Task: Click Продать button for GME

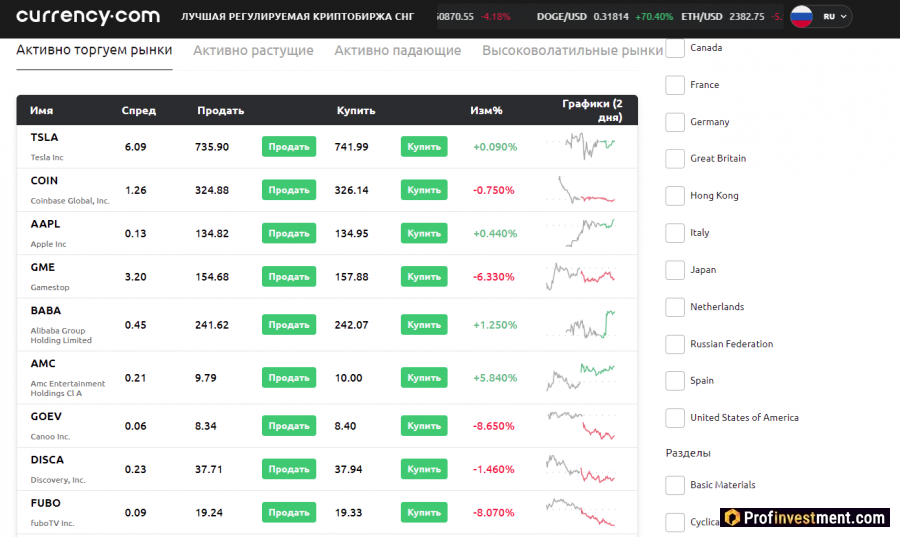Action: point(289,277)
